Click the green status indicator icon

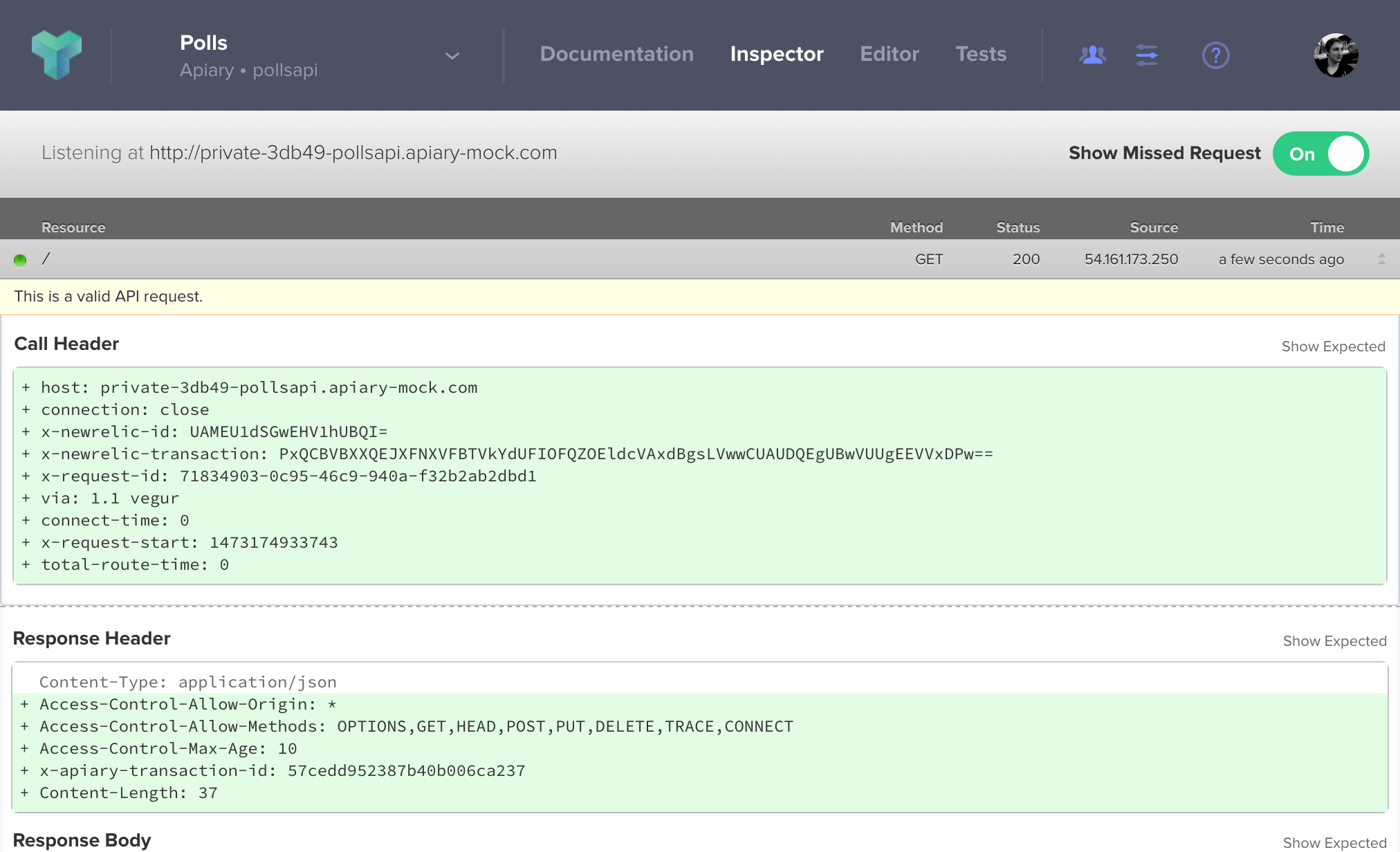[20, 259]
